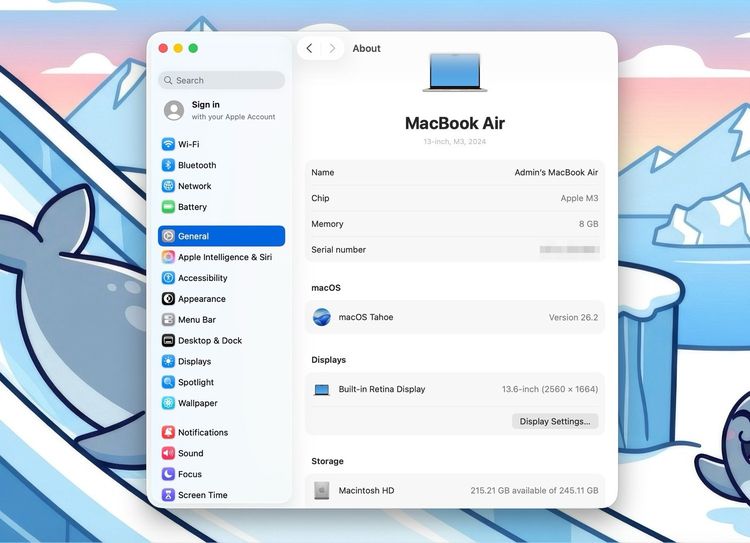This screenshot has height=543, width=750.
Task: Click the MacBook Air title text
Action: [454, 123]
